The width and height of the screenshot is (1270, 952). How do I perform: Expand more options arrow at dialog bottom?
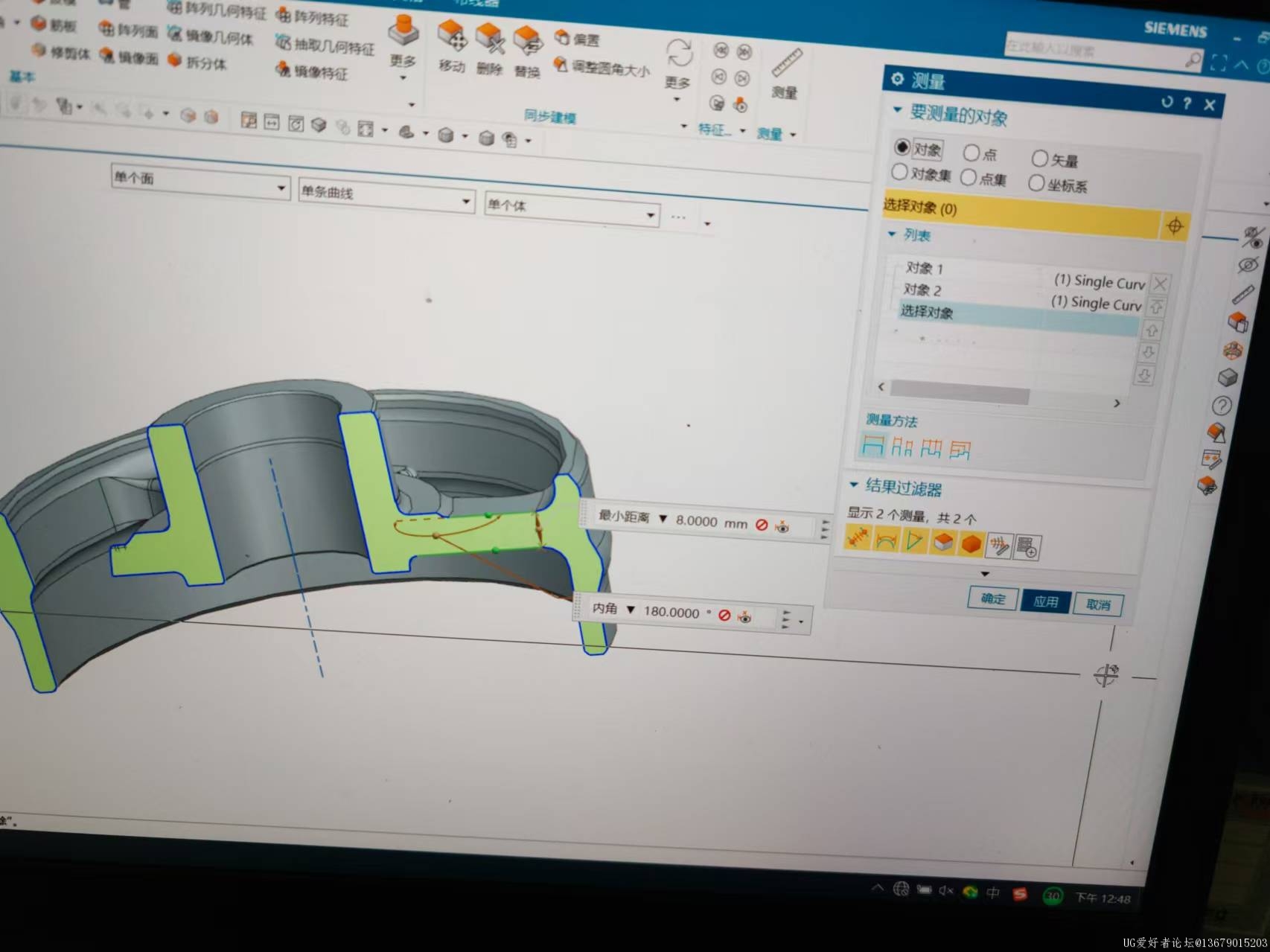[x=985, y=574]
